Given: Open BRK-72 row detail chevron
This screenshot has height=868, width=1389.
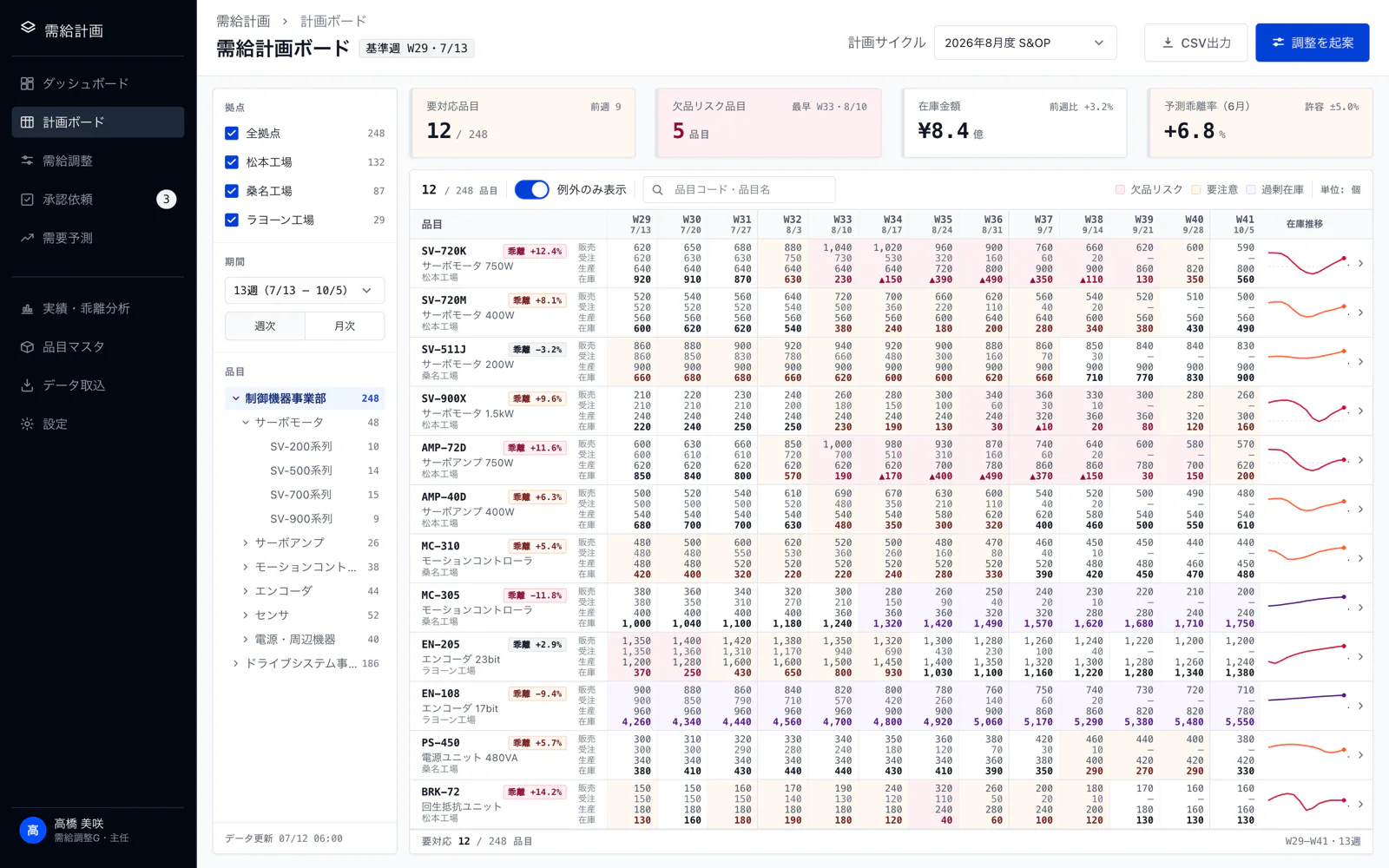Looking at the screenshot, I should click(x=1360, y=804).
